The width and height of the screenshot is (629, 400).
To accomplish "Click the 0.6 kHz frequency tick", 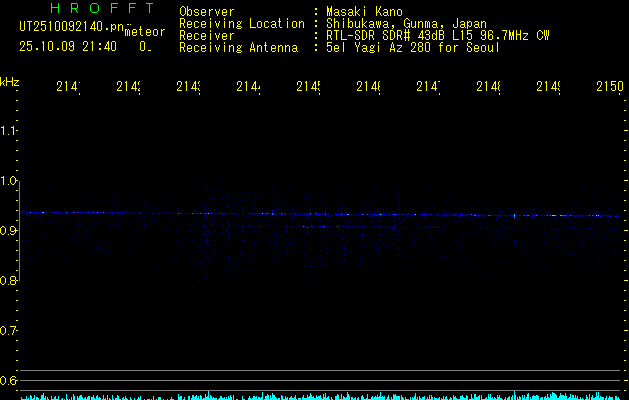I will tap(9, 381).
